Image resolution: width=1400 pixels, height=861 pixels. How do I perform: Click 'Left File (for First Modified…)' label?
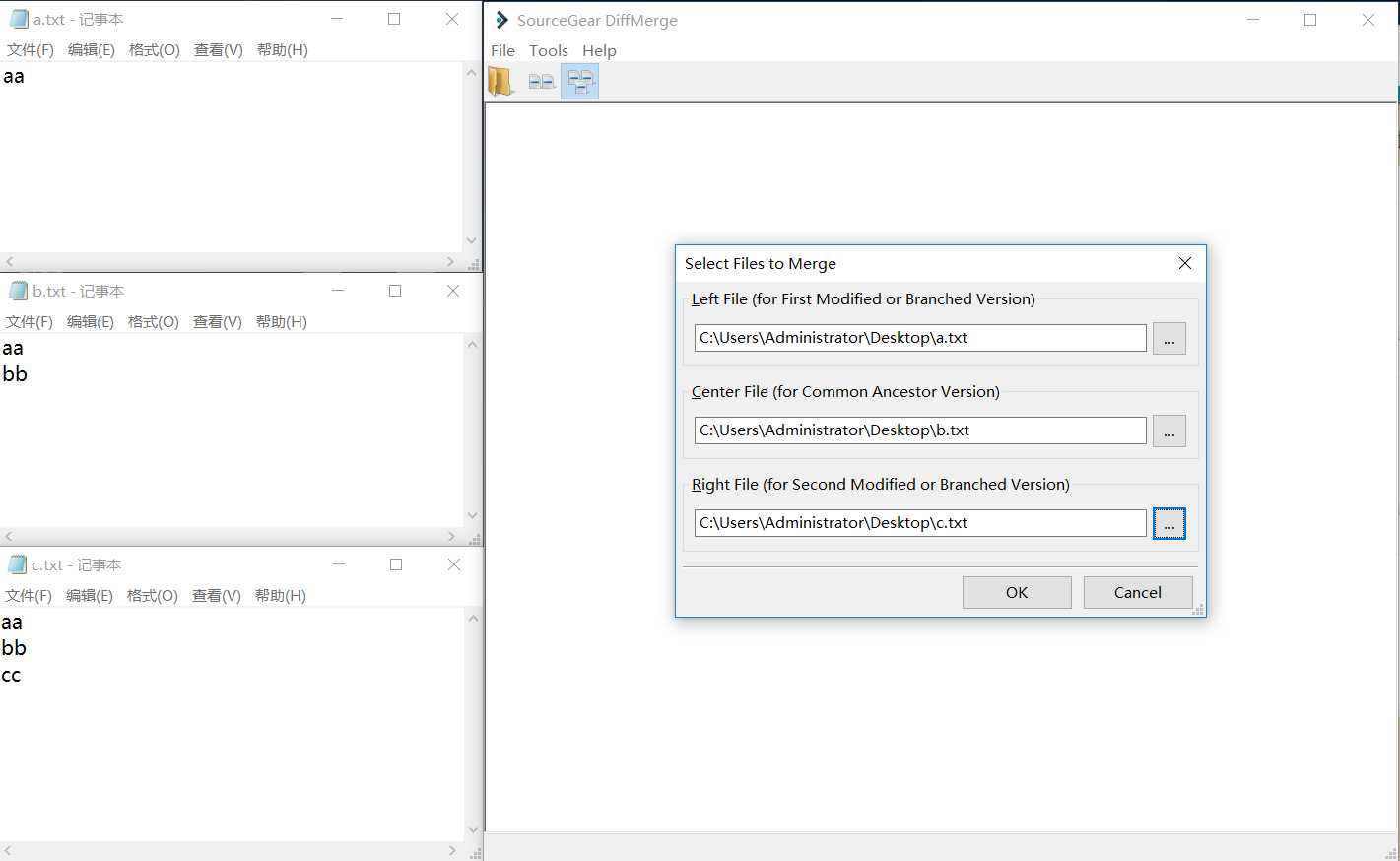(863, 298)
